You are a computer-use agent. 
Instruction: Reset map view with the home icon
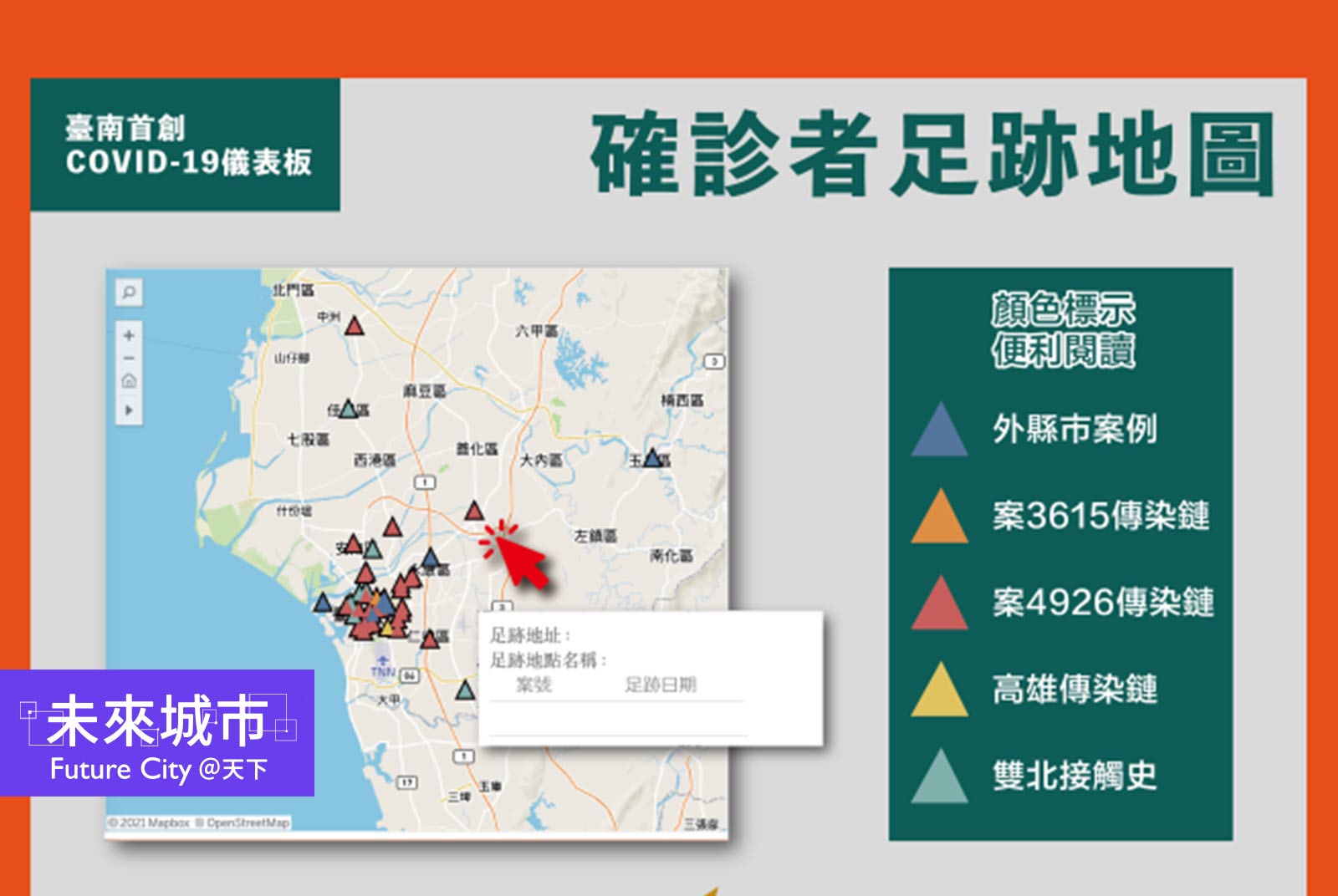129,381
